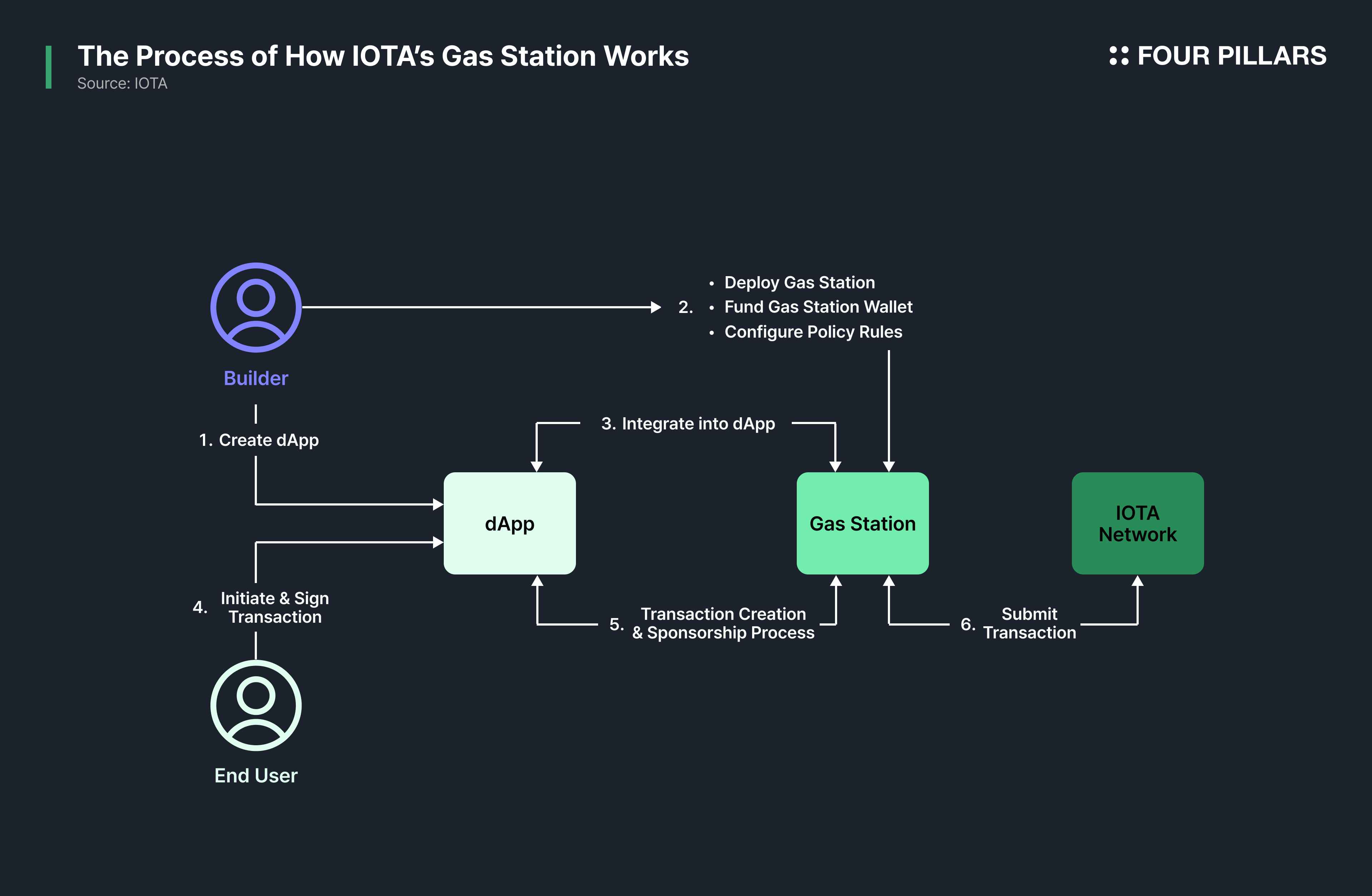Click the 'FOUR PILLARS' brand text
Image resolution: width=1372 pixels, height=896 pixels.
[1232, 56]
